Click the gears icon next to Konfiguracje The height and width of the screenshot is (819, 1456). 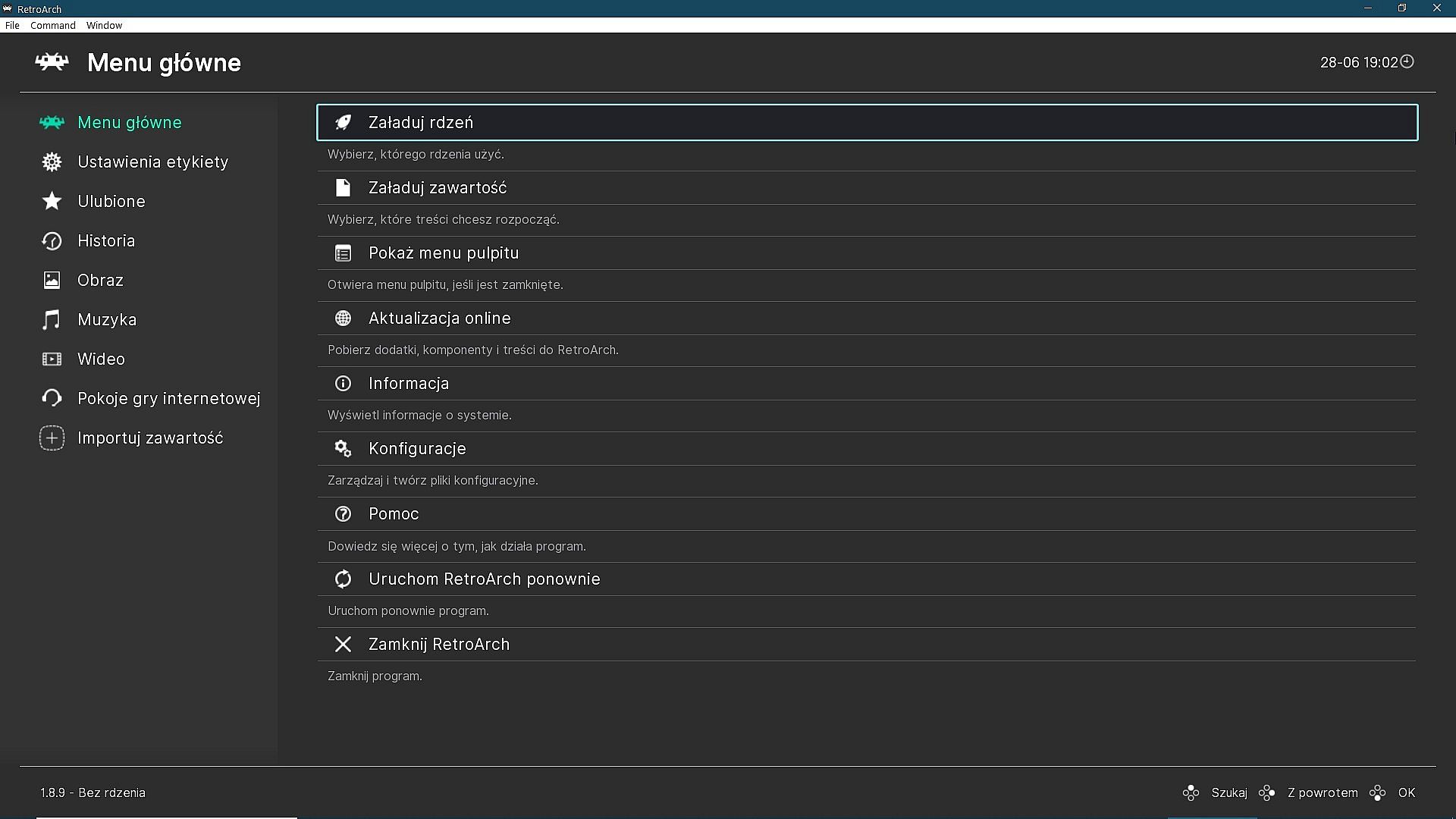[343, 448]
